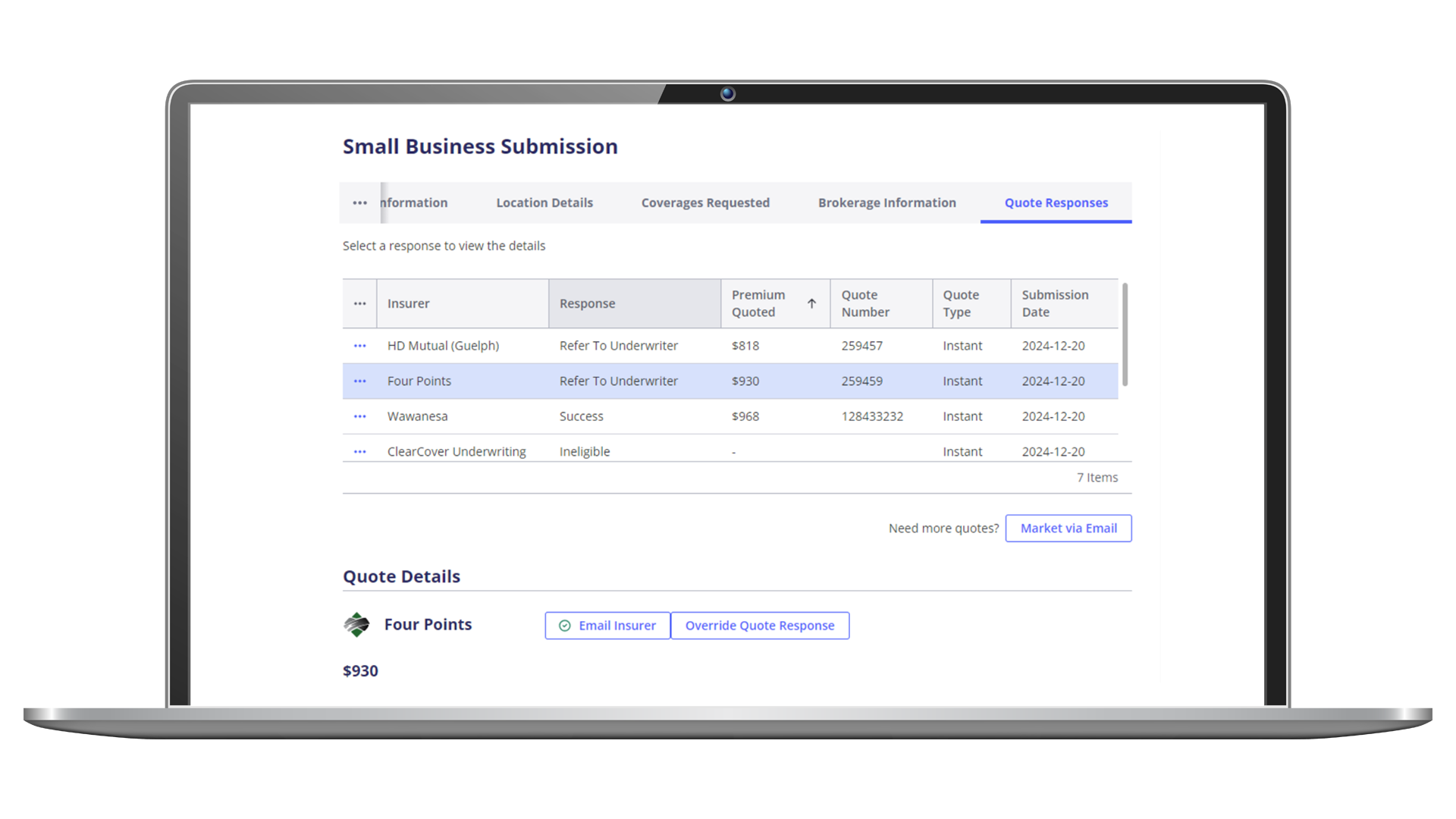The height and width of the screenshot is (819, 1456).
Task: Click the table's vertical scrollbar
Action: coord(1125,334)
